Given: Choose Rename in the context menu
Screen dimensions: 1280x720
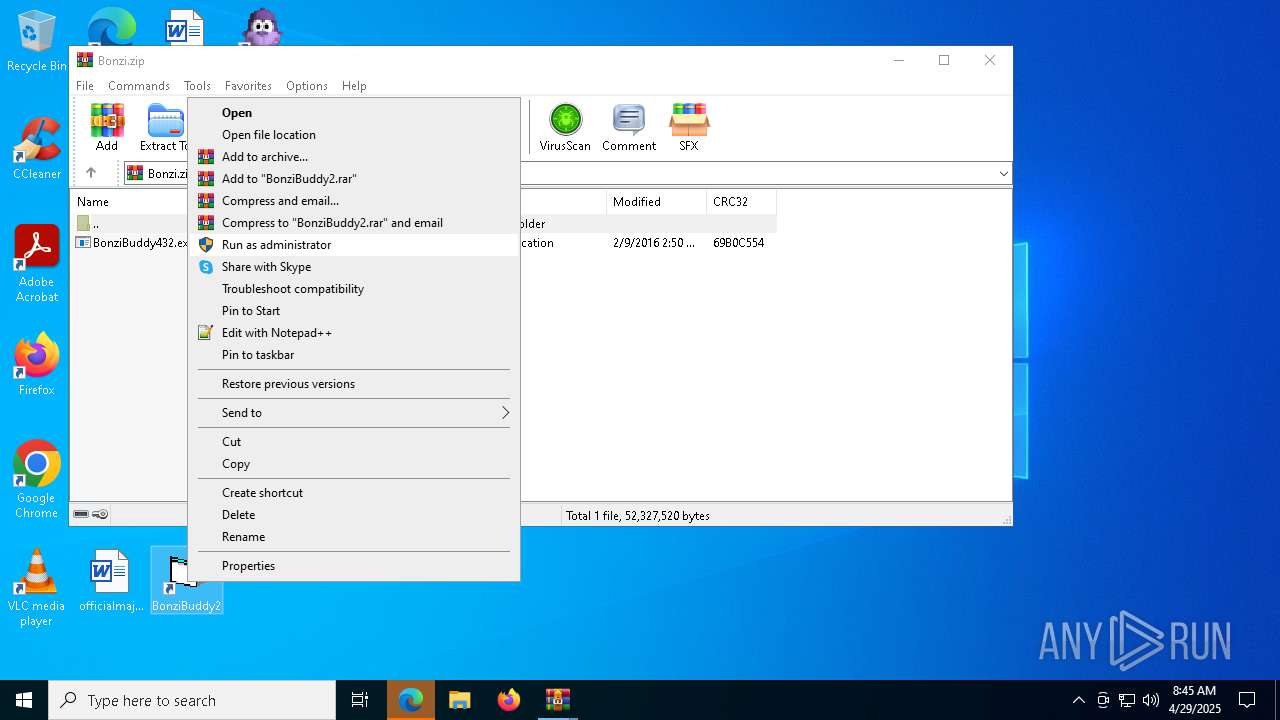Looking at the screenshot, I should 354,537.
